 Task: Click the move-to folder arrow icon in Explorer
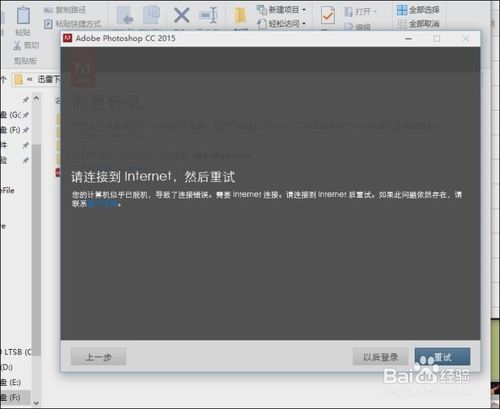125,15
